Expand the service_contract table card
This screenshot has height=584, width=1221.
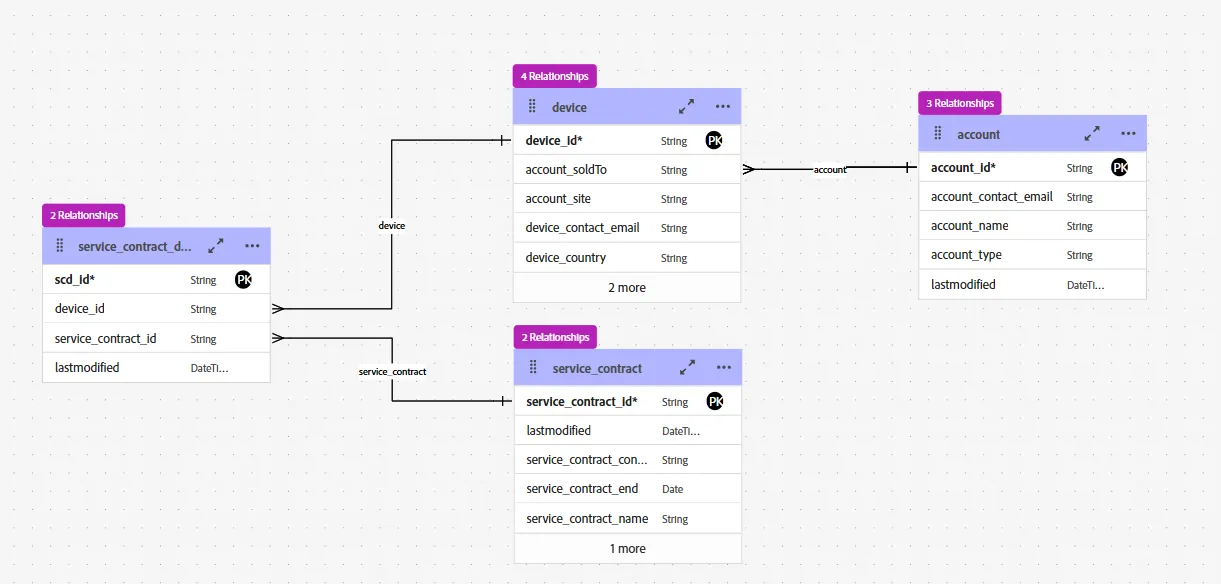pyautogui.click(x=687, y=368)
